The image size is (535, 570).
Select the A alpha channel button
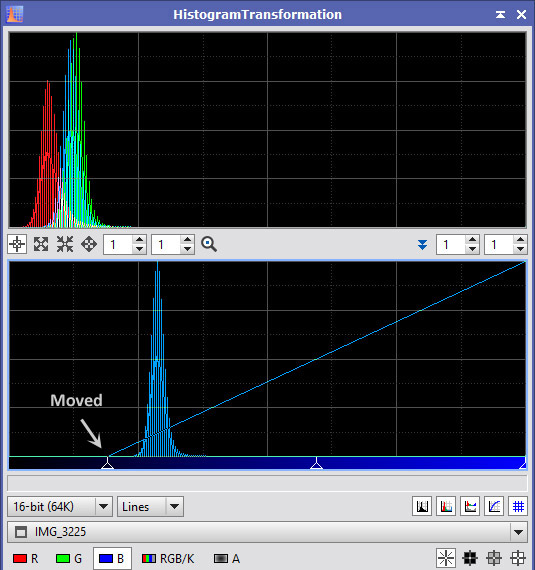pos(227,558)
